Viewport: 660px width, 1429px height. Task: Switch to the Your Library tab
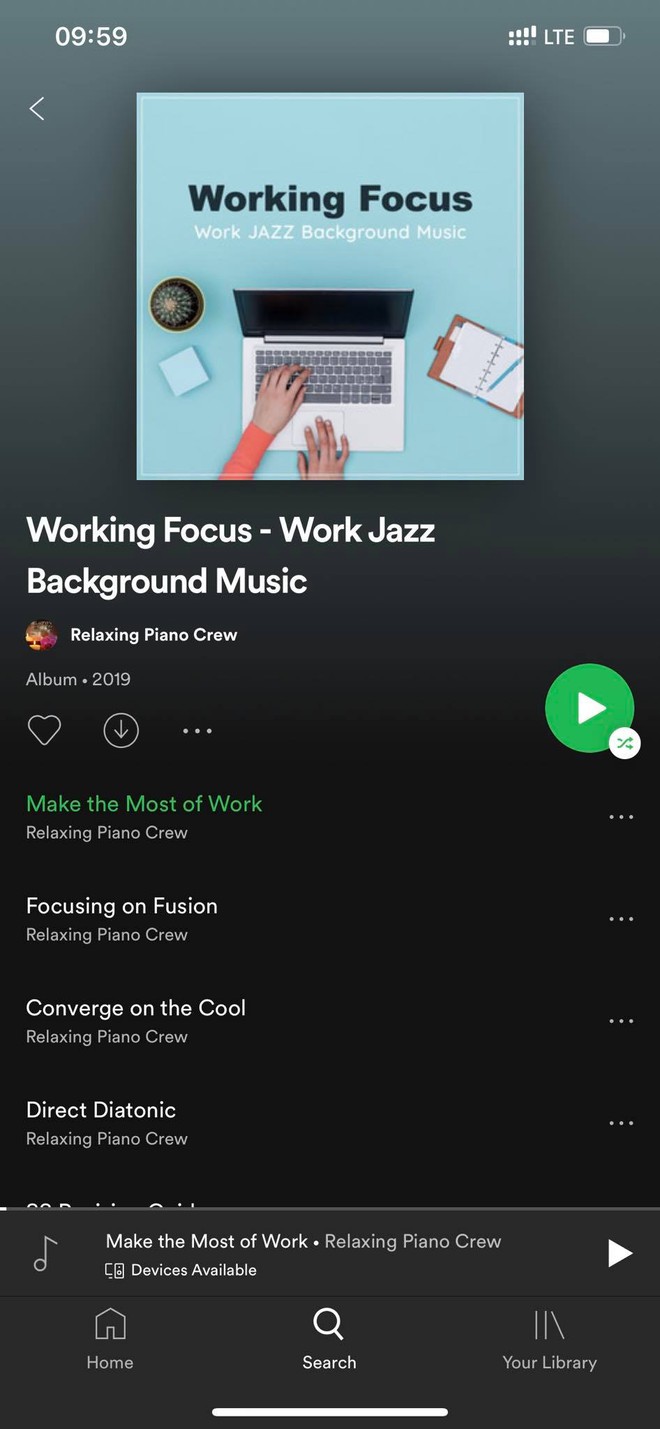550,1340
